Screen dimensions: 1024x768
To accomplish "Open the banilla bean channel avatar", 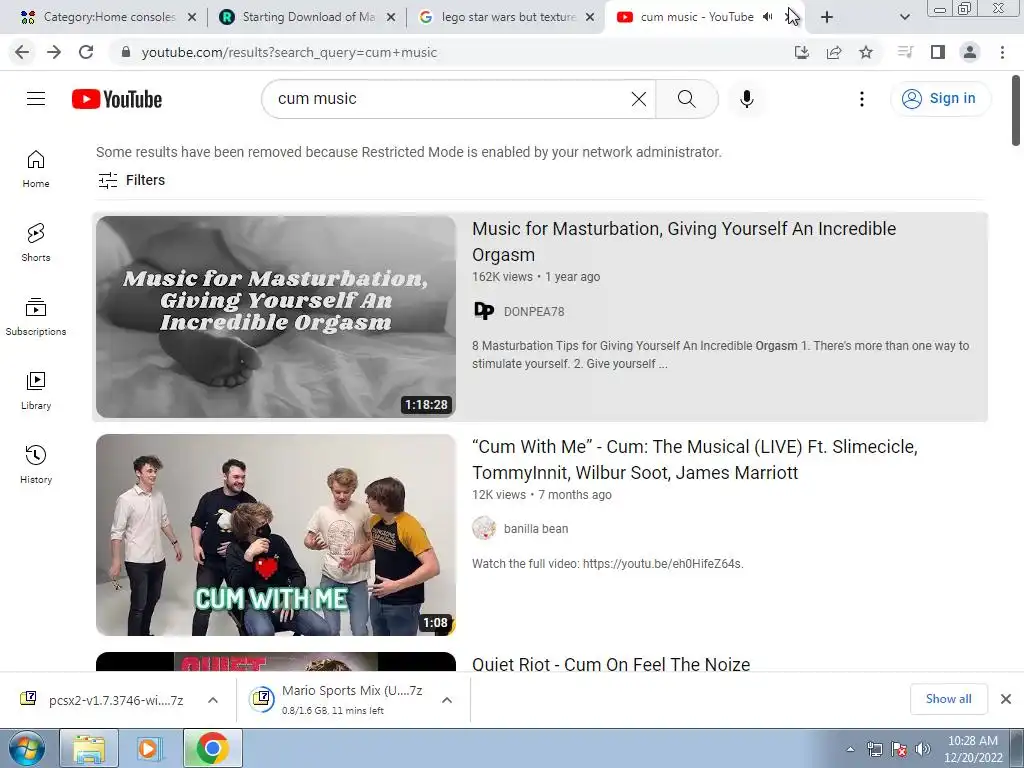I will point(484,528).
